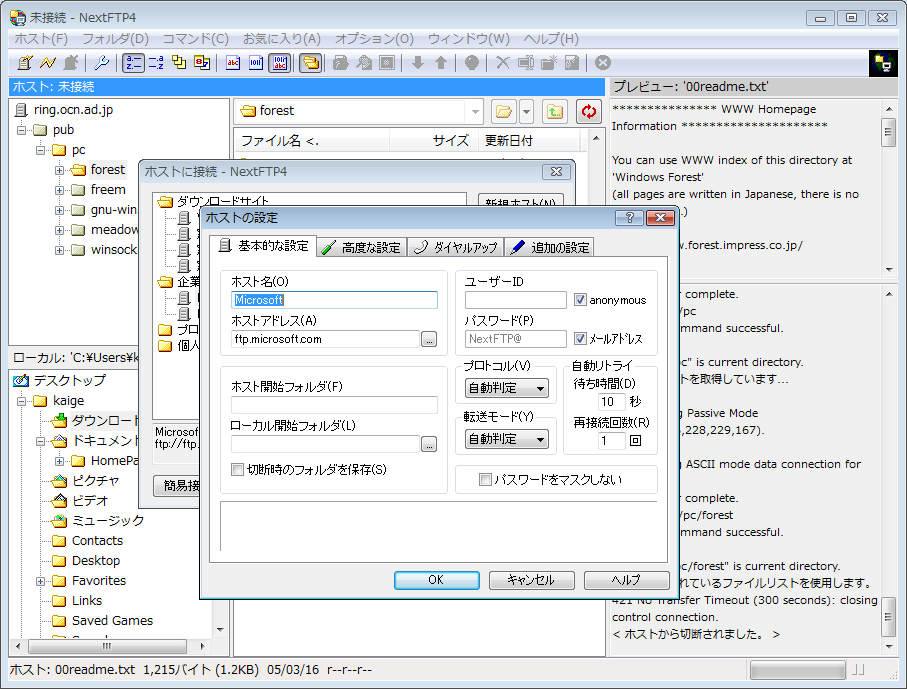Image resolution: width=907 pixels, height=689 pixels.
Task: Click the grayed download arrow icon
Action: tap(418, 62)
